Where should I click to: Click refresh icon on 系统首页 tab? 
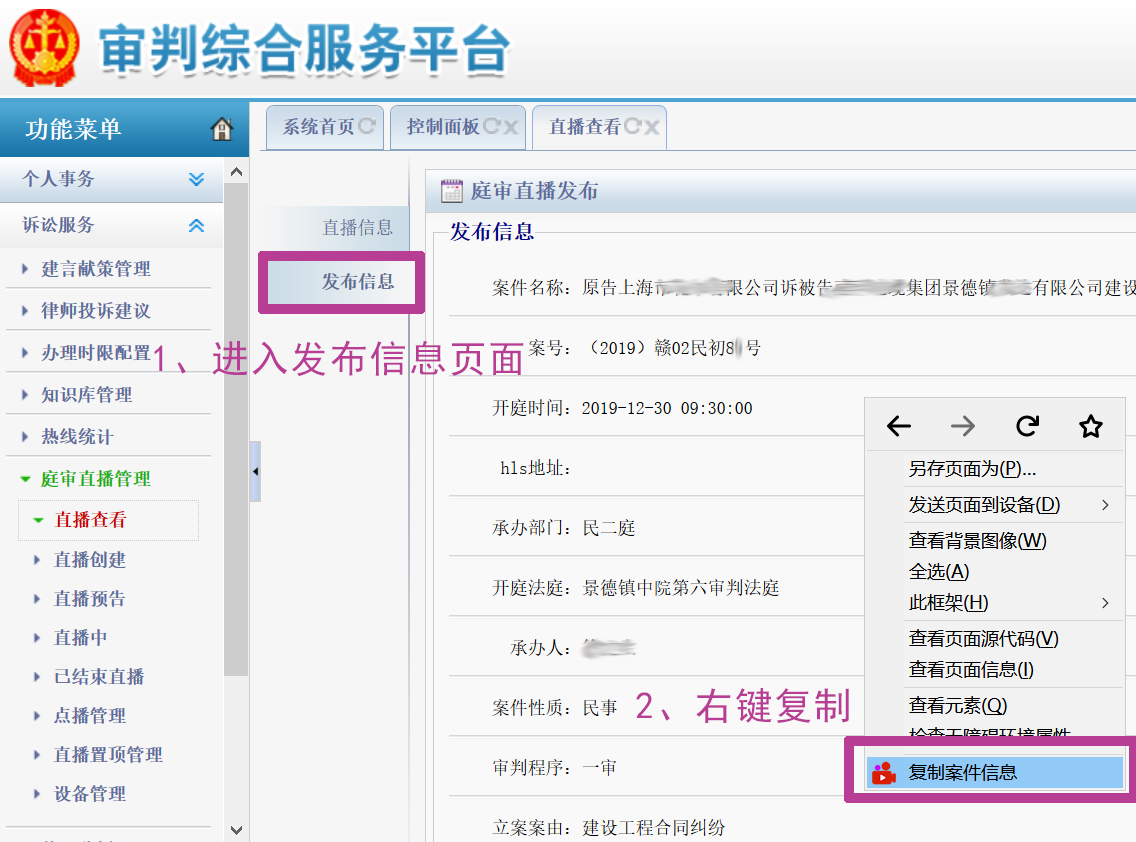[367, 127]
